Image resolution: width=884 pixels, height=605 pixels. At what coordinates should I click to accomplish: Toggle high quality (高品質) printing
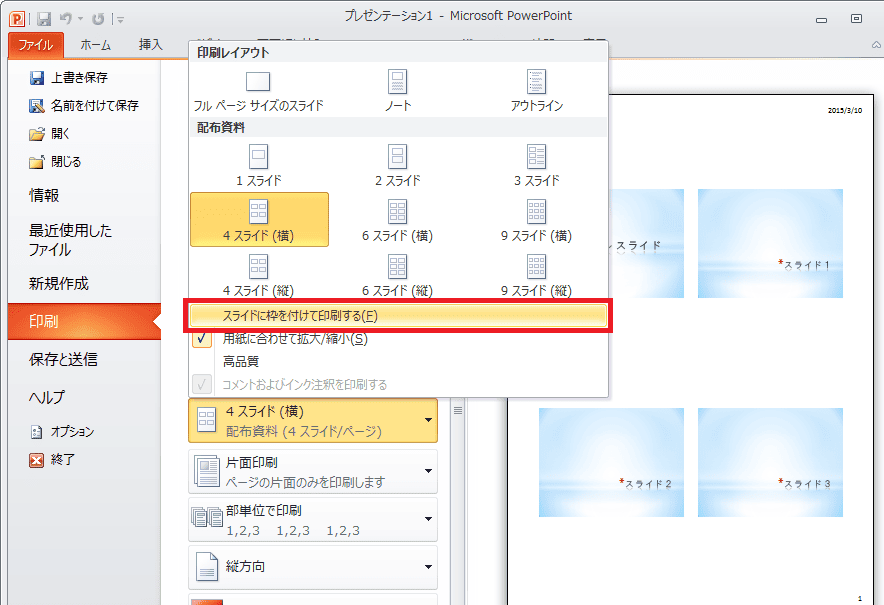point(241,362)
